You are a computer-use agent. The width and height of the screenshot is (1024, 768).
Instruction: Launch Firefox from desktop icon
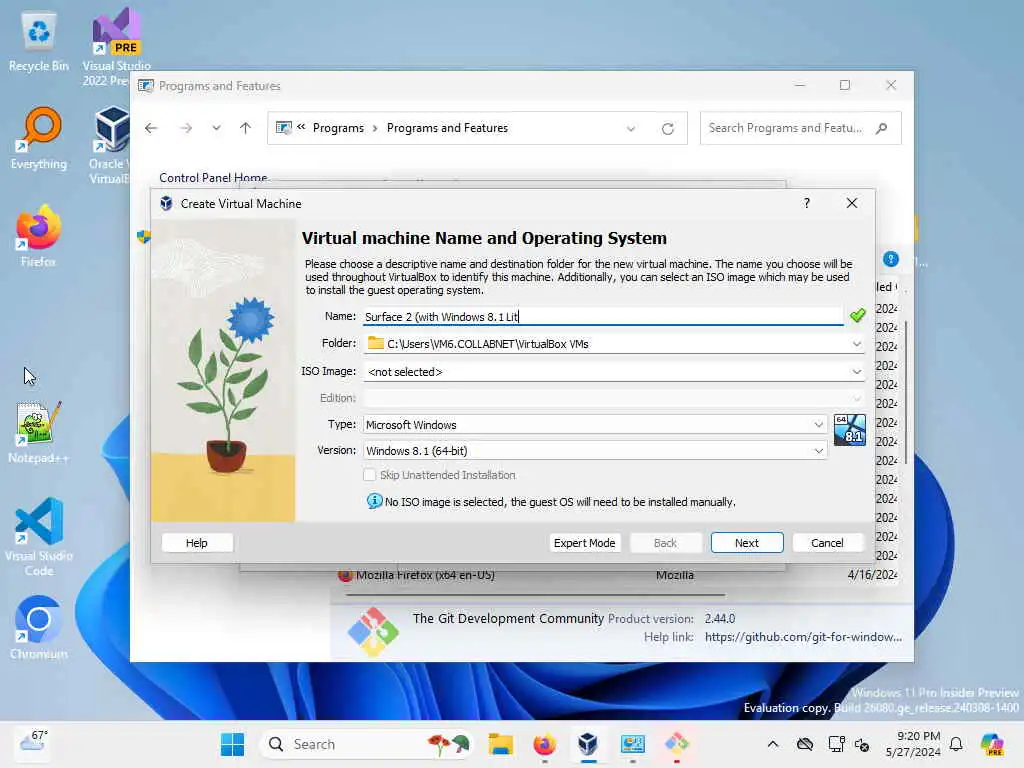click(39, 236)
